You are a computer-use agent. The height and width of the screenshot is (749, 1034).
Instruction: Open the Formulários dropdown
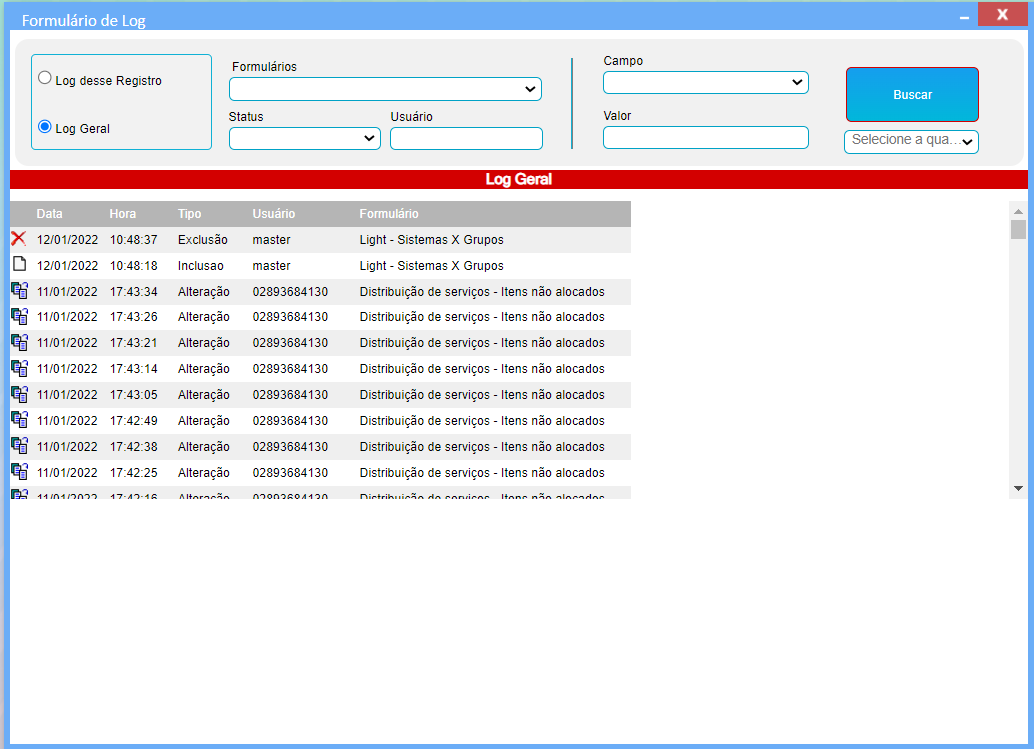tap(385, 89)
